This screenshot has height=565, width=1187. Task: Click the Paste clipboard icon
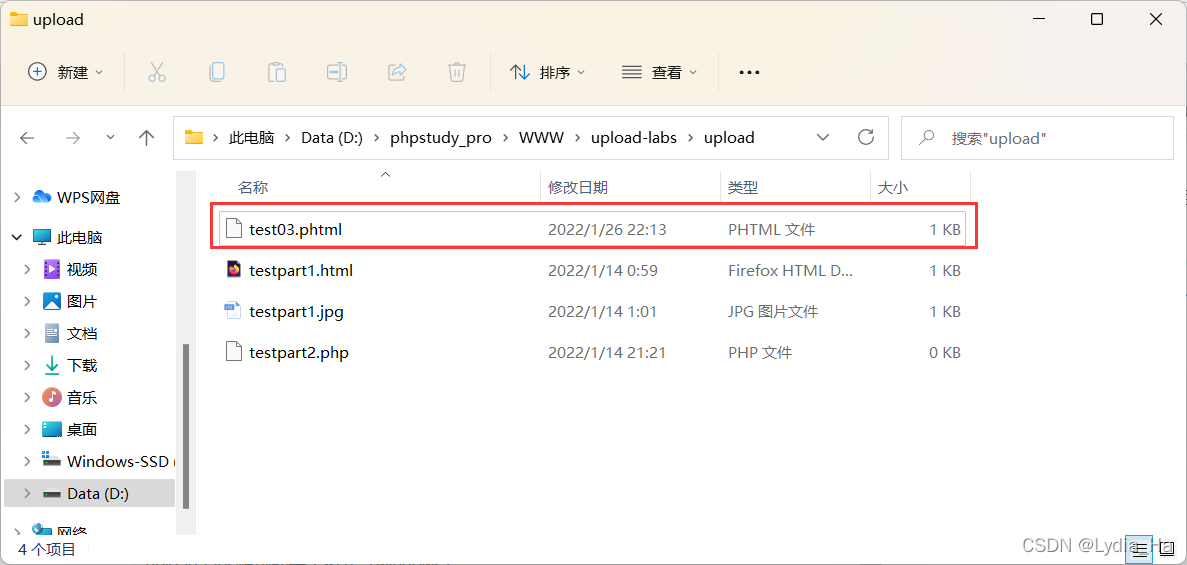(276, 73)
